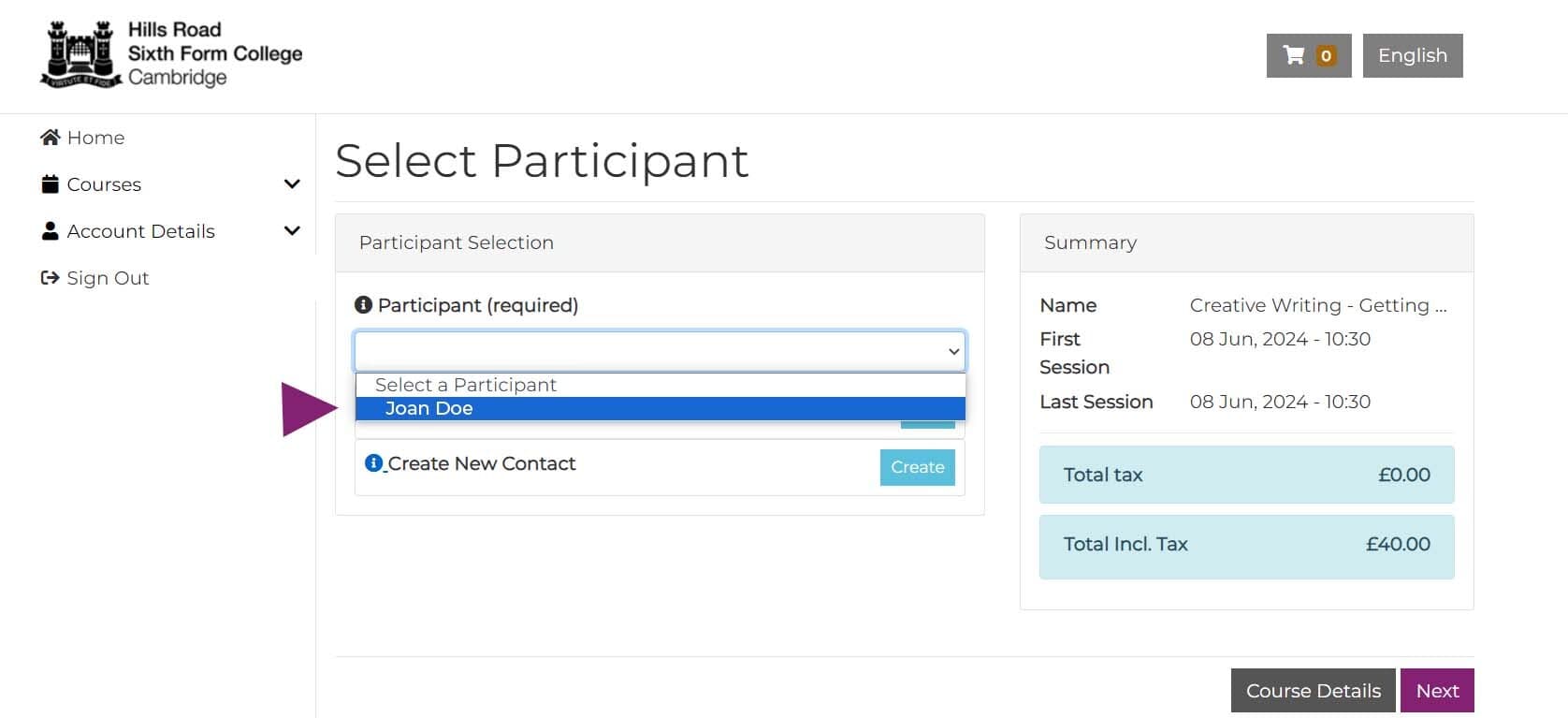This screenshot has height=718, width=1568.
Task: Click the info icon beside Participant (required)
Action: coord(364,305)
